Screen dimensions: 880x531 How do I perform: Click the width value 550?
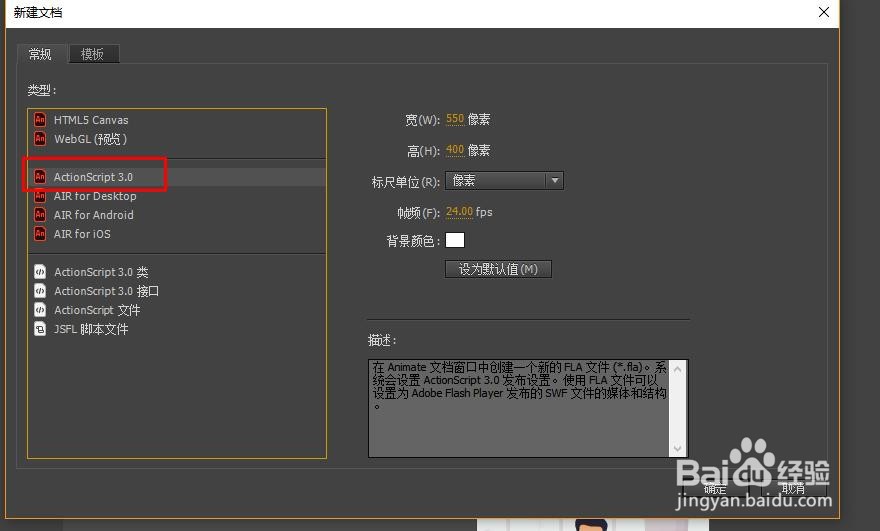click(x=455, y=119)
